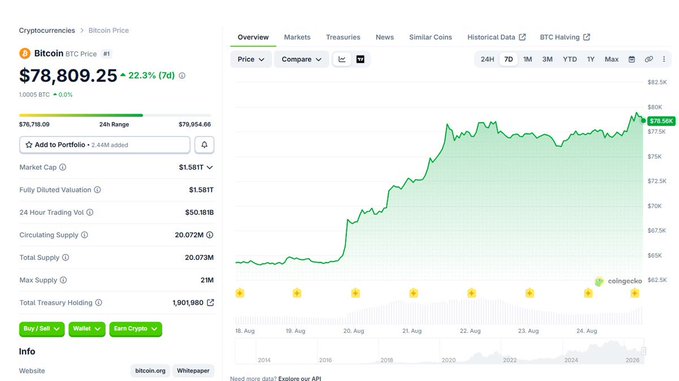Click the chart link share icon

click(x=648, y=59)
